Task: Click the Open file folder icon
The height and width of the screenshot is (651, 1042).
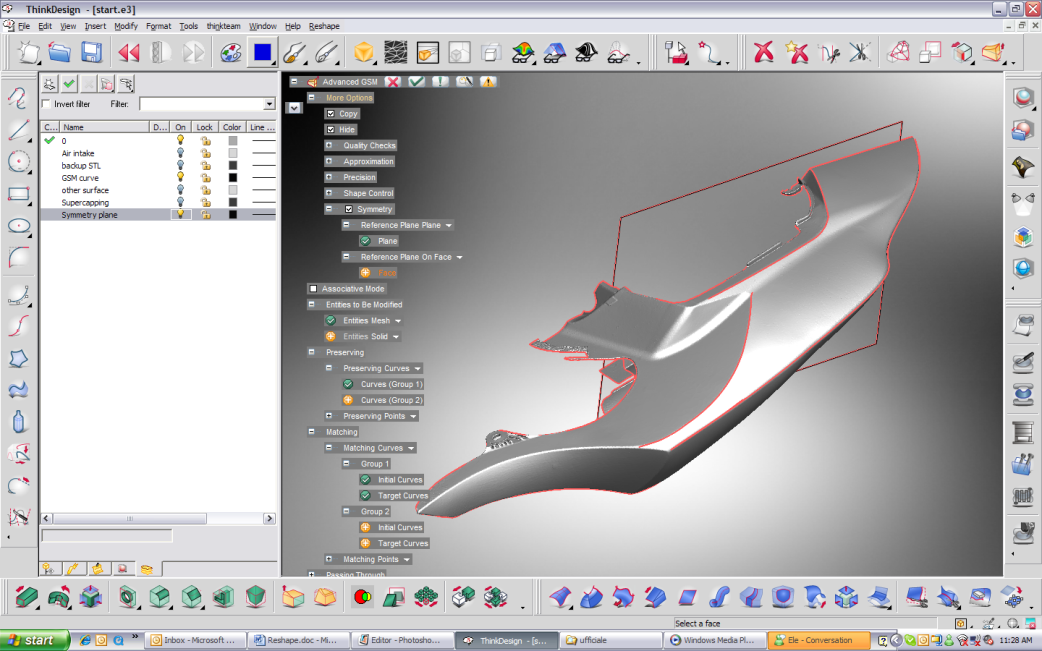Action: [x=60, y=52]
